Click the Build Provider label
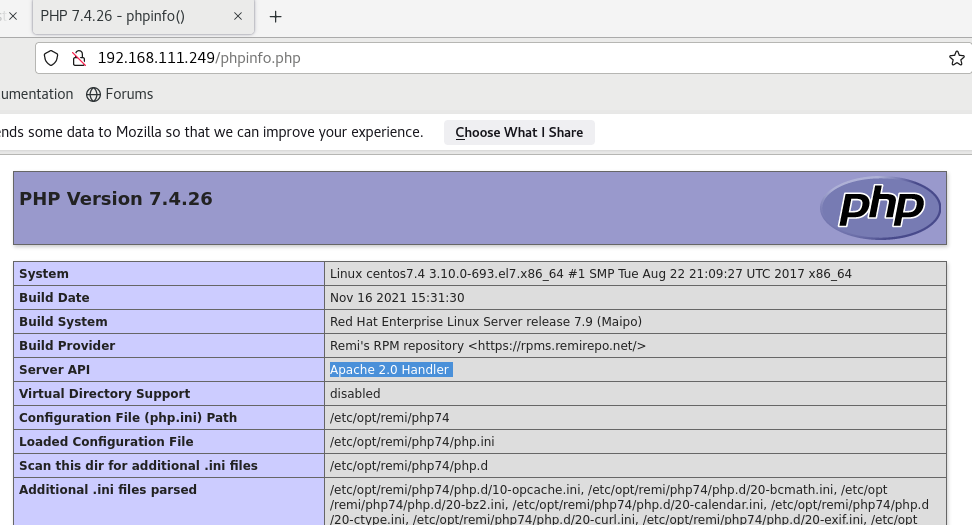The width and height of the screenshot is (972, 525). [67, 346]
